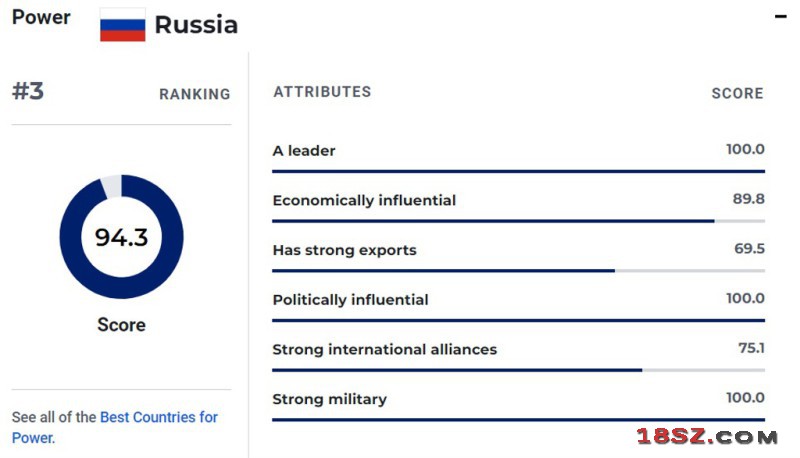Click the 89.8 score value
This screenshot has width=800, height=458.
point(748,199)
